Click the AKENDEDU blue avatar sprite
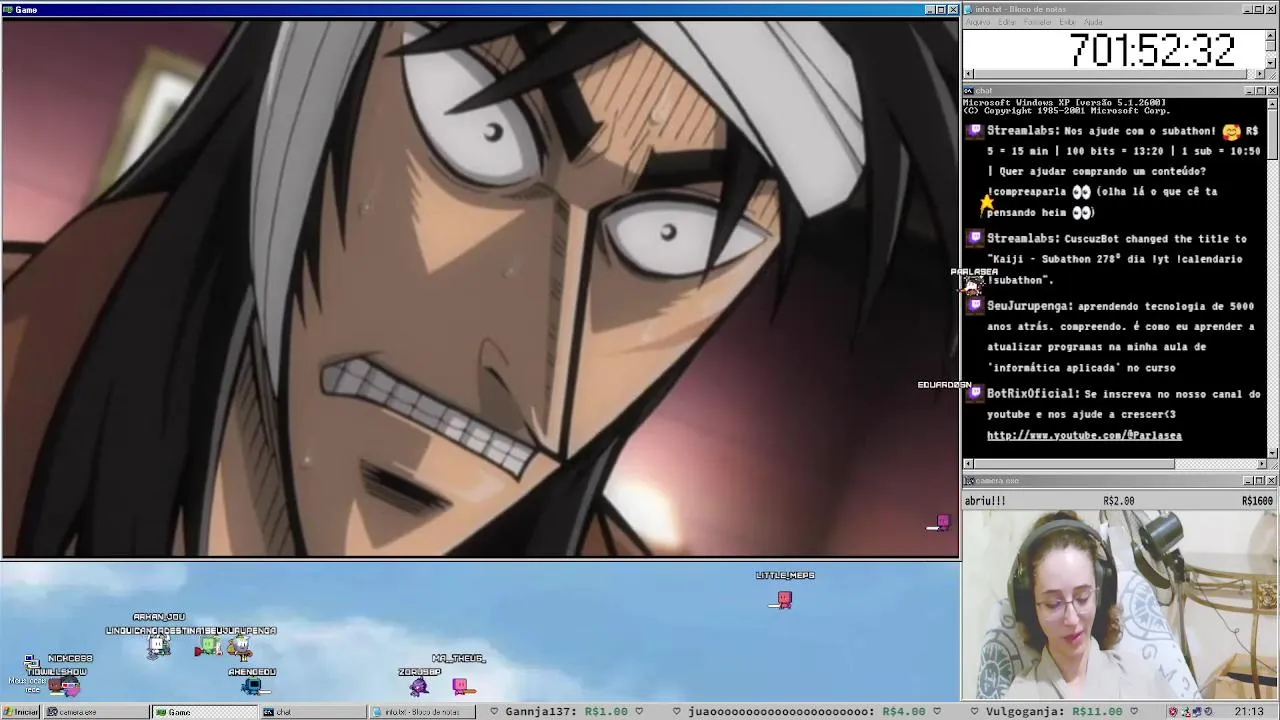This screenshot has width=1280, height=720. pos(252,686)
